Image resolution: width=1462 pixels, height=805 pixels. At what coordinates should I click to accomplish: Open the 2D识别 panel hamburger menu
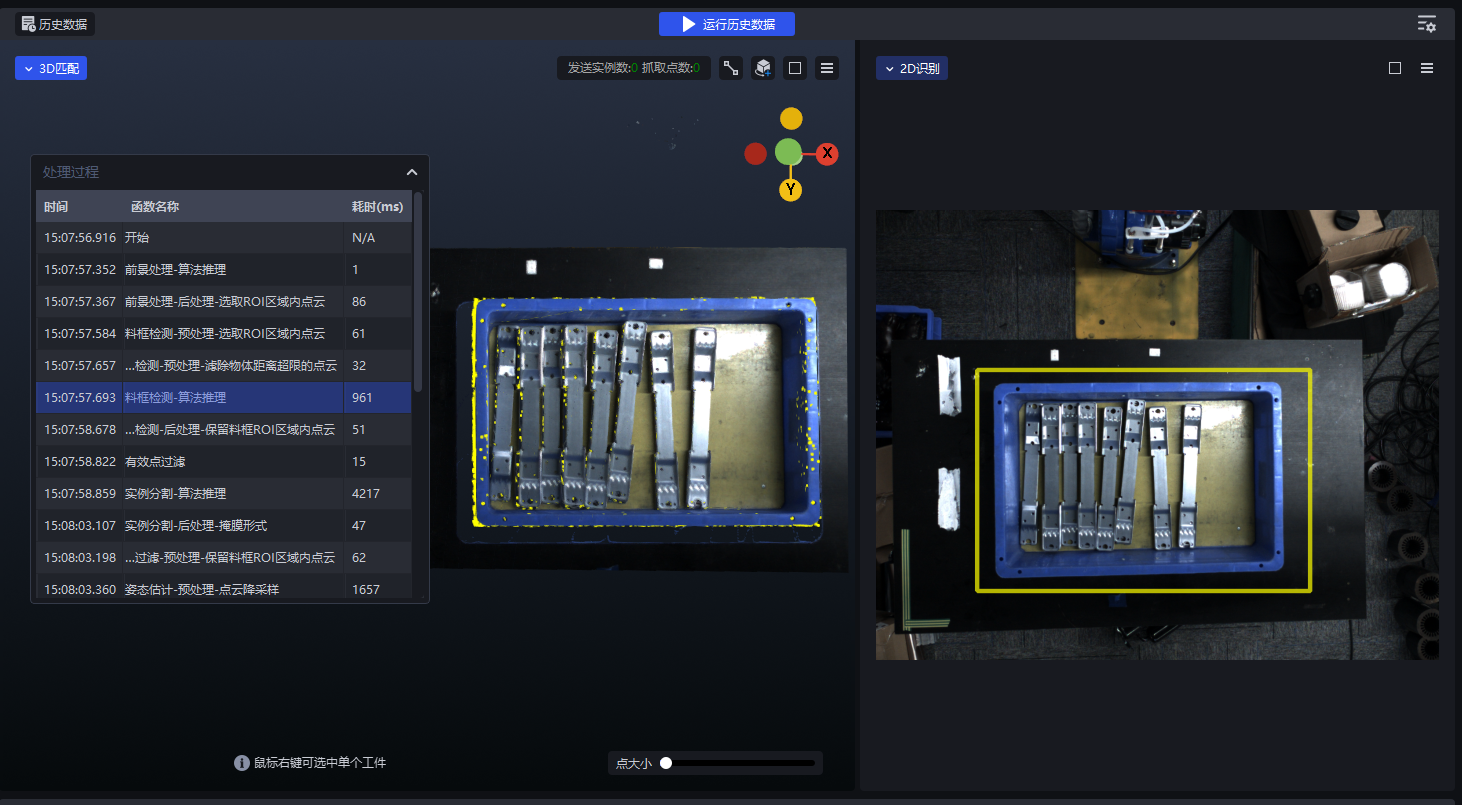pos(1427,68)
